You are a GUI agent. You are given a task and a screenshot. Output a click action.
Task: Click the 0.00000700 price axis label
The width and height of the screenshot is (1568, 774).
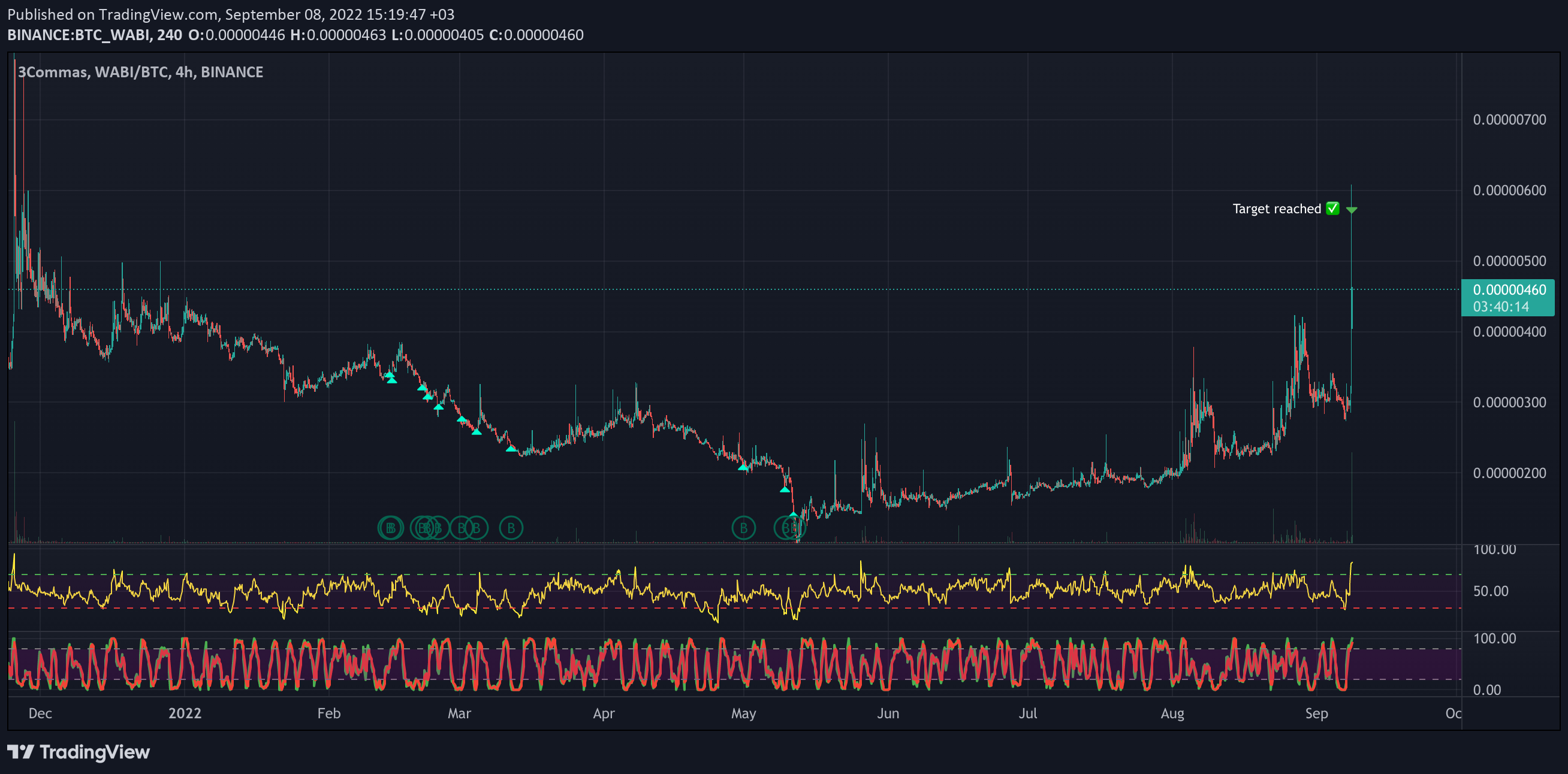1510,120
